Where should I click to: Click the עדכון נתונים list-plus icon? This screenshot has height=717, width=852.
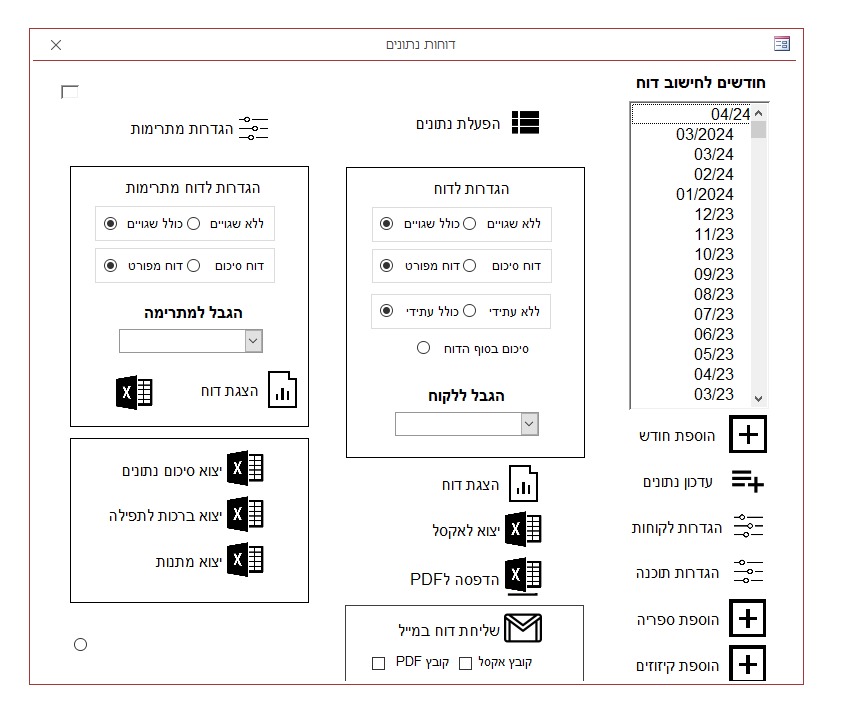[748, 481]
